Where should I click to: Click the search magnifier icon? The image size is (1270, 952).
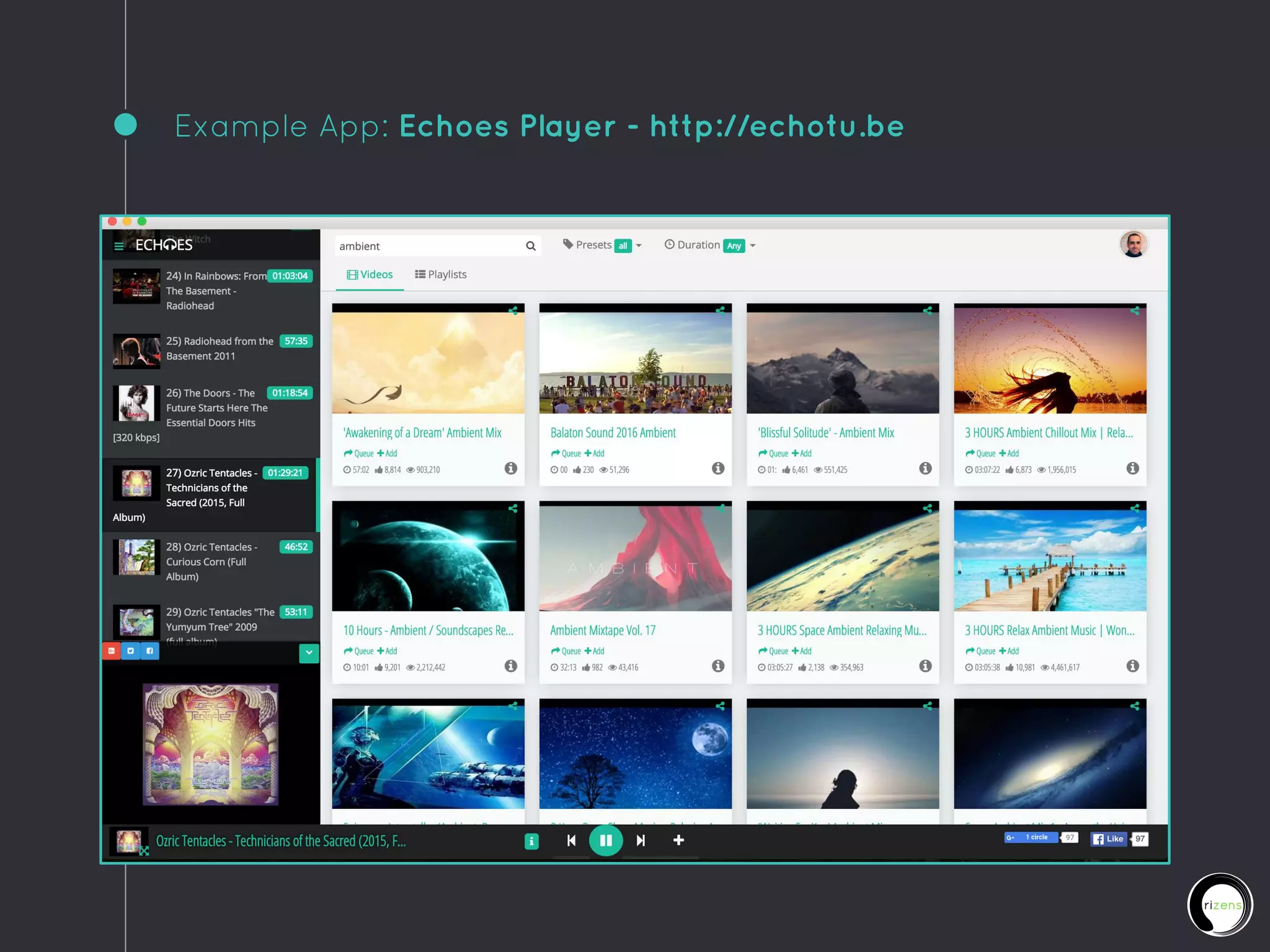tap(531, 246)
